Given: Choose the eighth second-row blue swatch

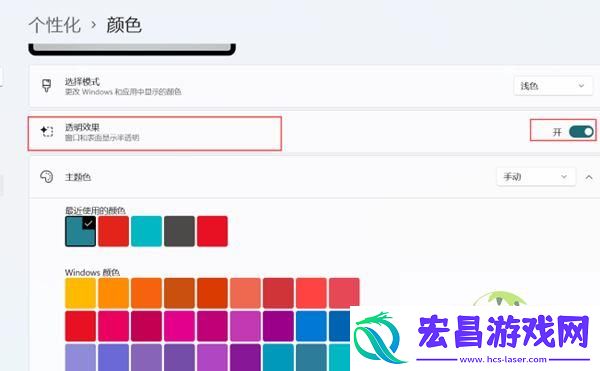Looking at the screenshot, I should tap(311, 326).
